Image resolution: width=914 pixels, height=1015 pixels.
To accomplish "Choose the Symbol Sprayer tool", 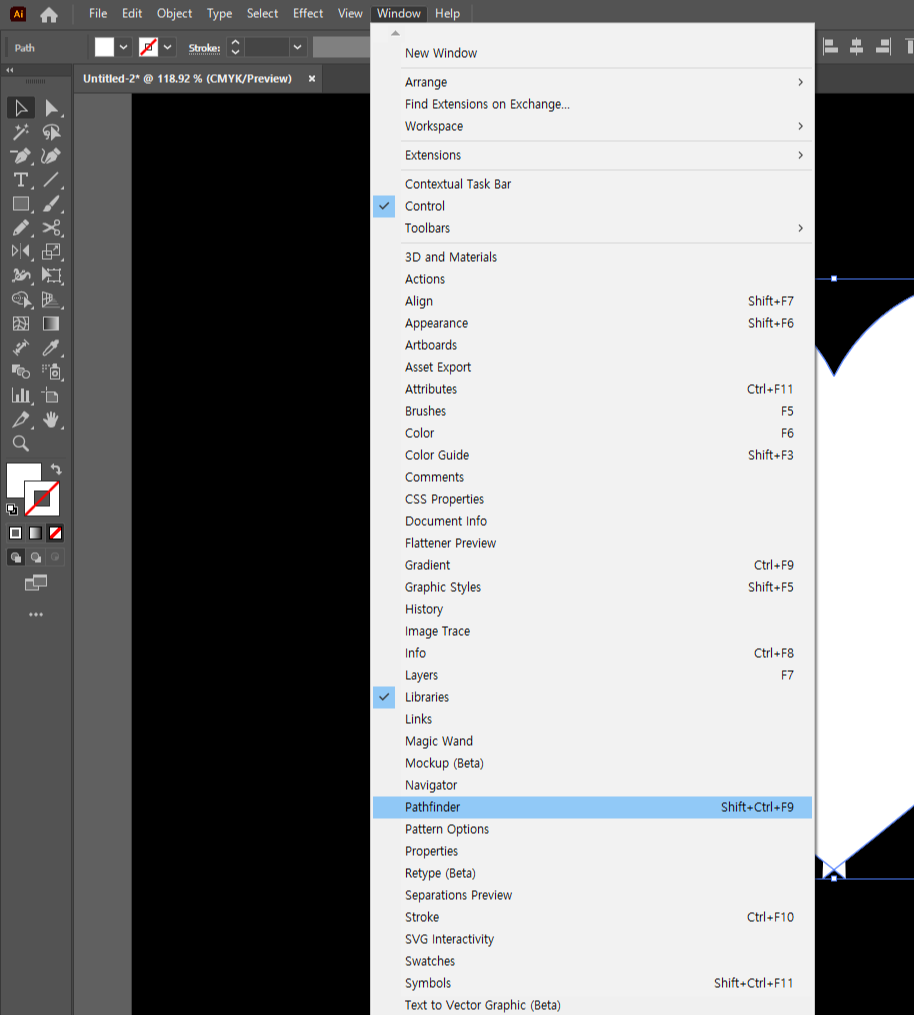I will click(x=51, y=372).
